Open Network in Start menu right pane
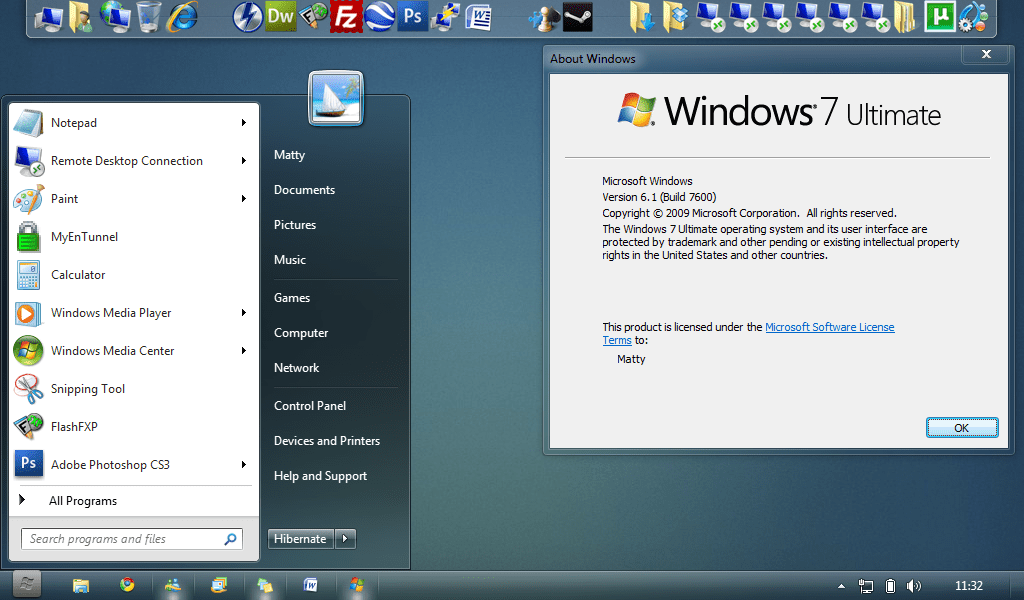Viewport: 1024px width, 600px height. [x=296, y=368]
